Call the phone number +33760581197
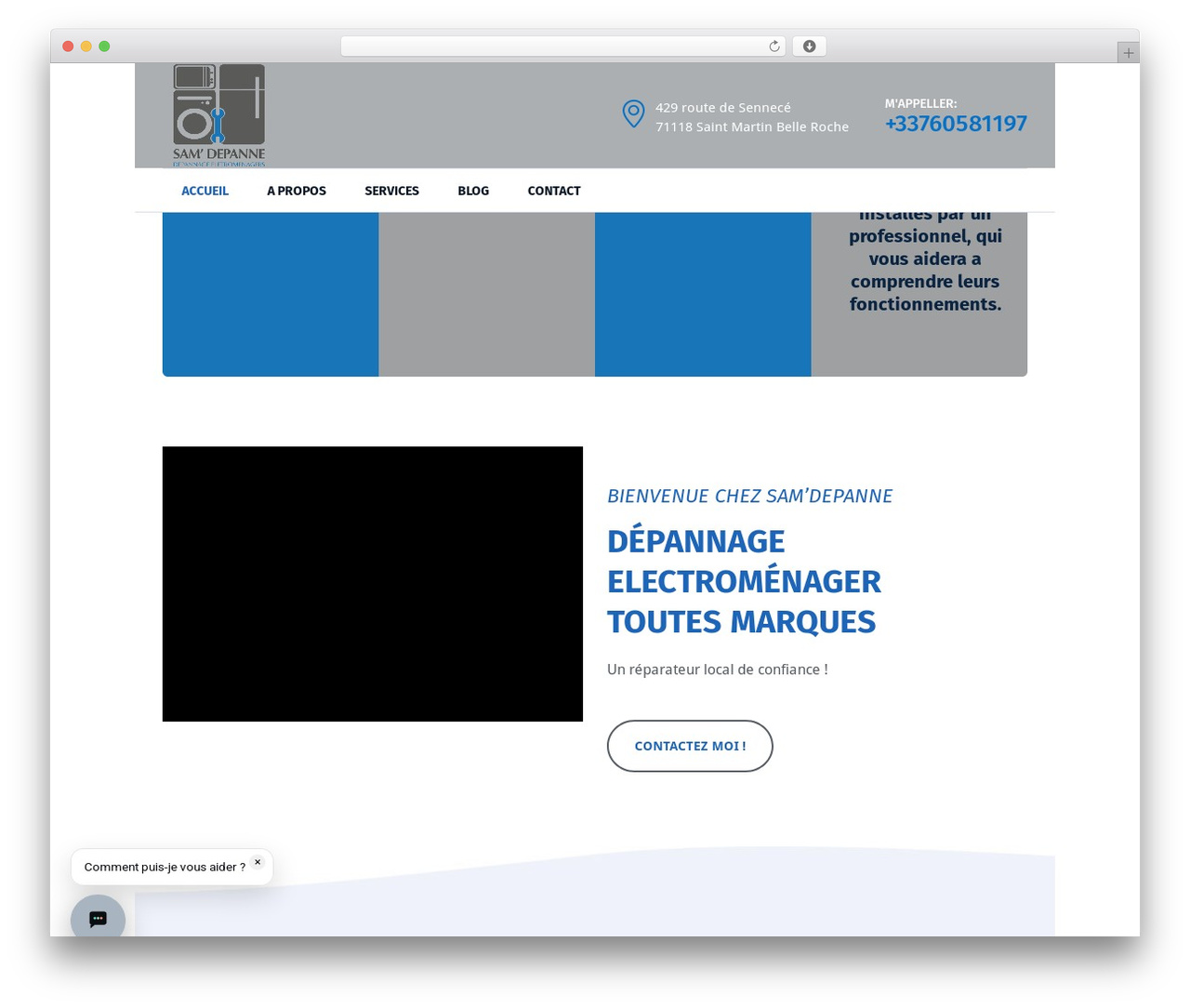This screenshot has height=1008, width=1190. (956, 124)
